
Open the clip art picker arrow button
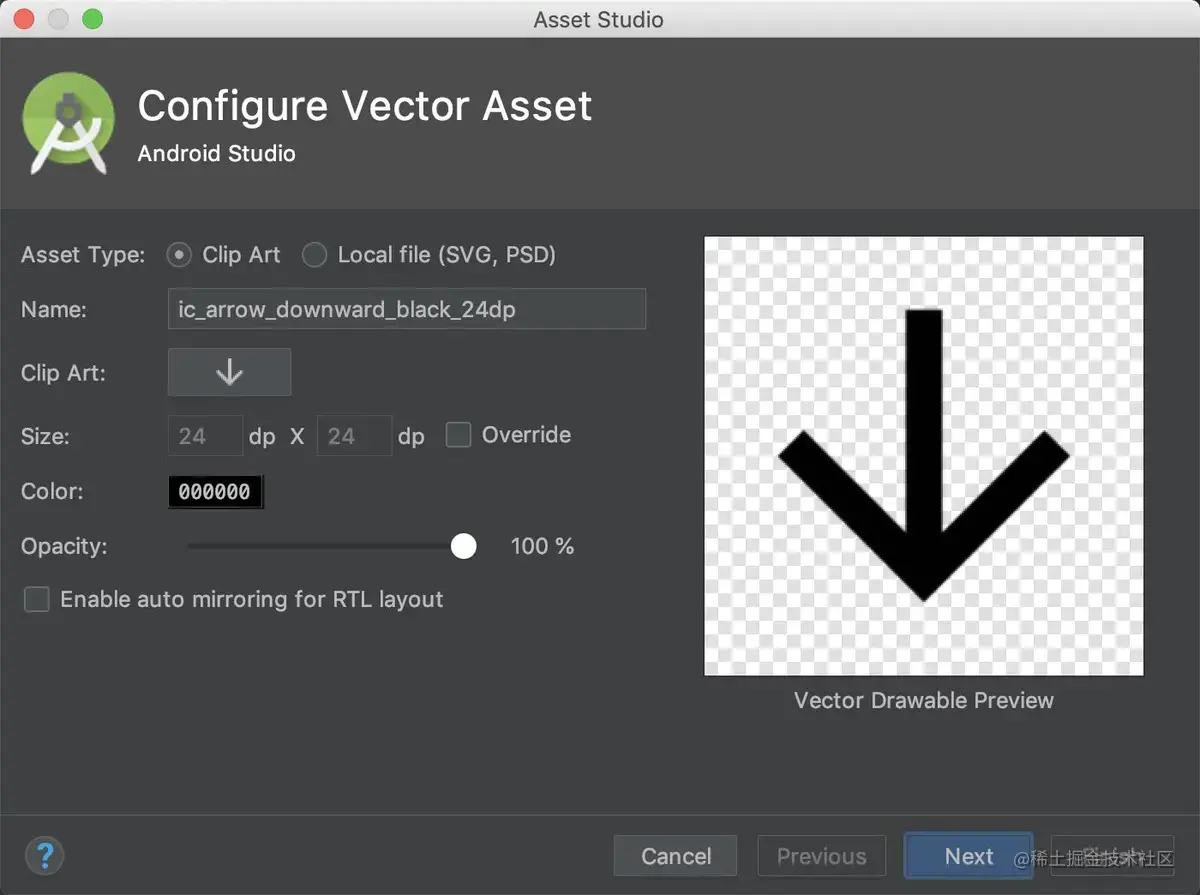pyautogui.click(x=229, y=372)
